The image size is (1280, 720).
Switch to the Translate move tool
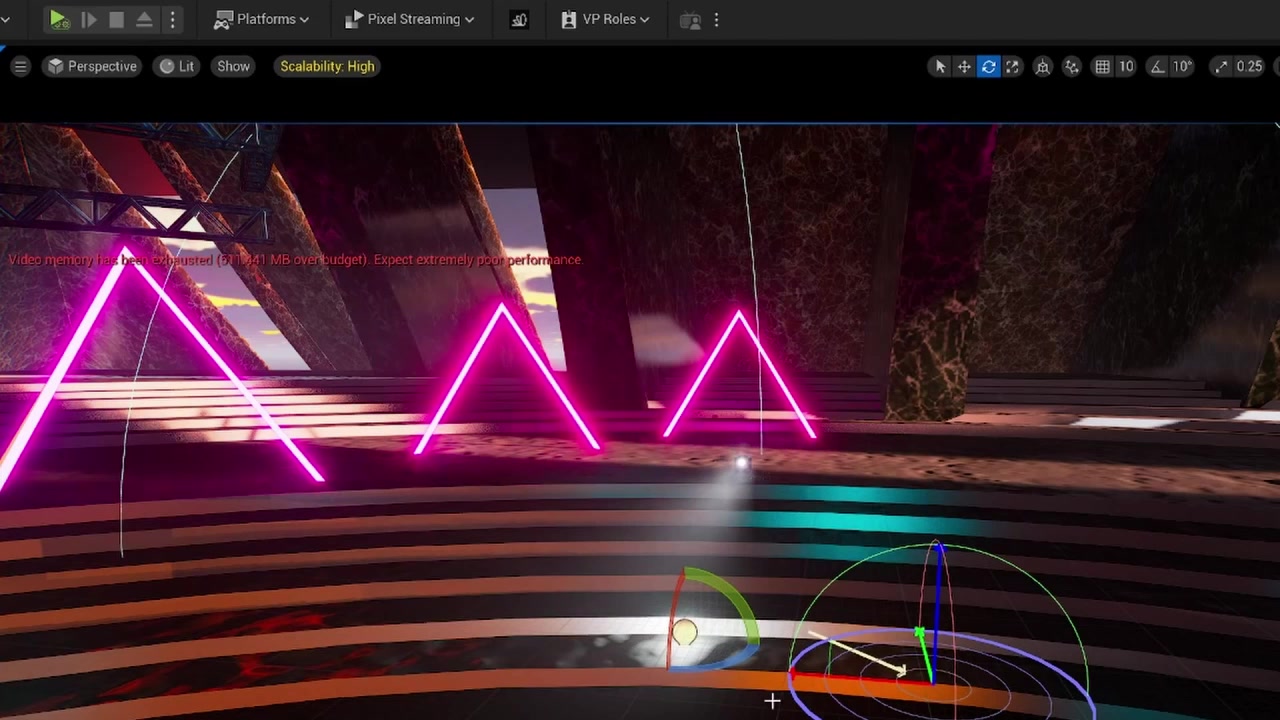pos(964,66)
